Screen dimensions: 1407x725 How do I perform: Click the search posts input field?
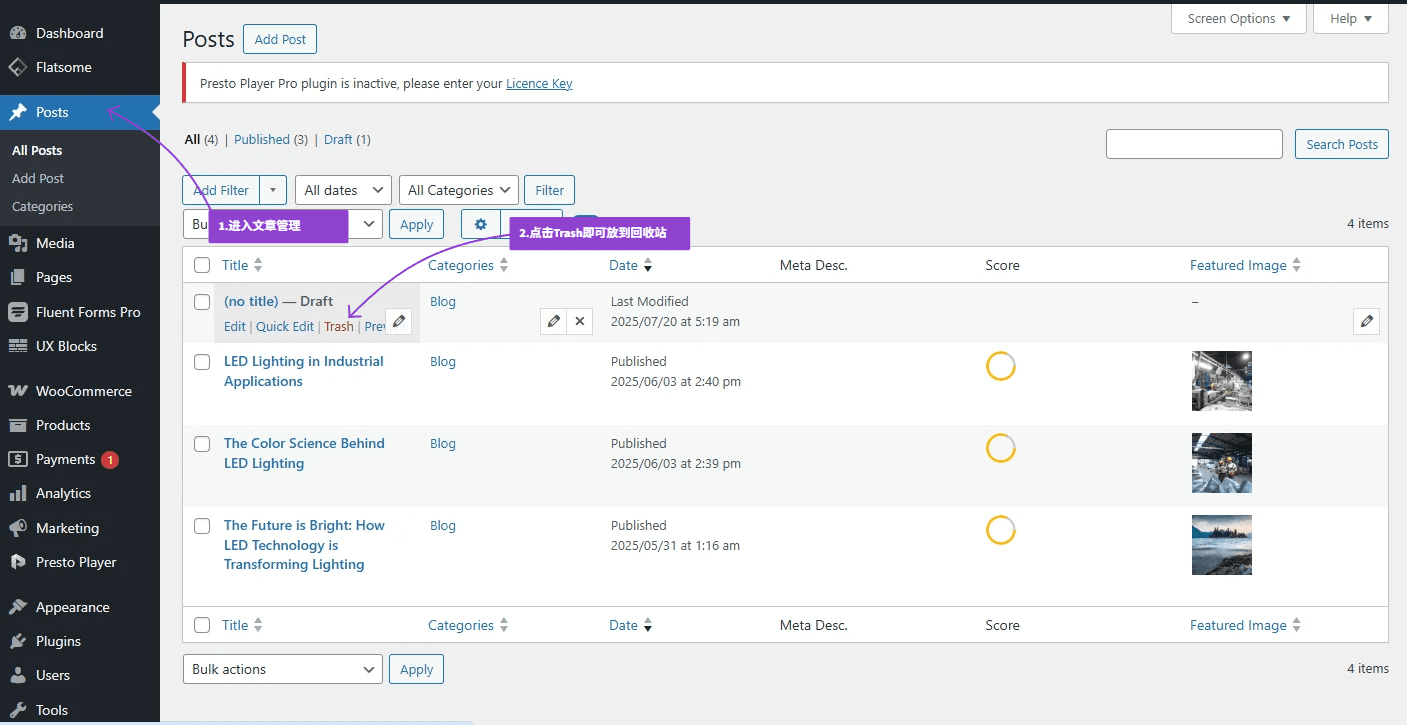1194,144
